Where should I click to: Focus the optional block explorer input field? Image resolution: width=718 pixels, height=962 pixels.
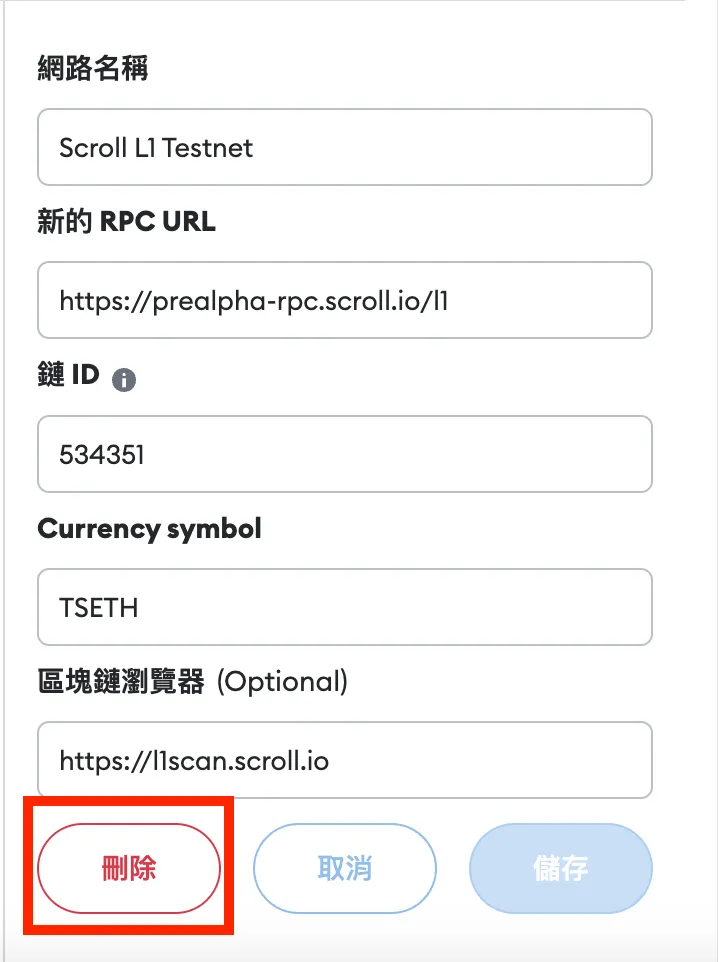[x=344, y=760]
